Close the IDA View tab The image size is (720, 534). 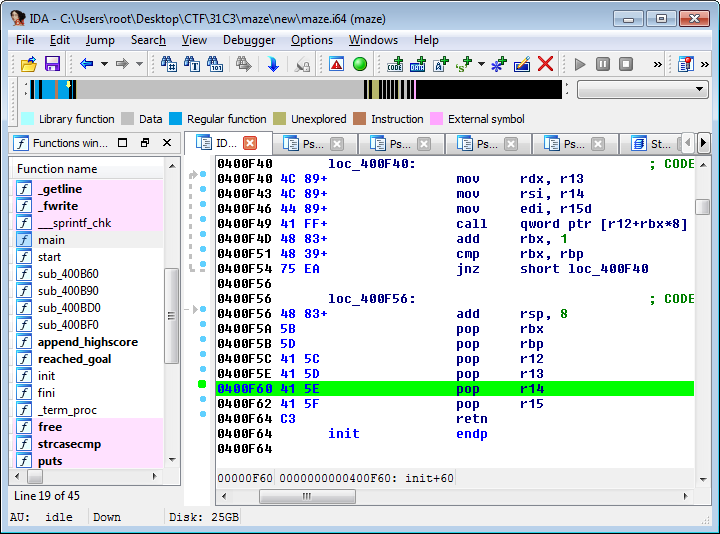[250, 143]
